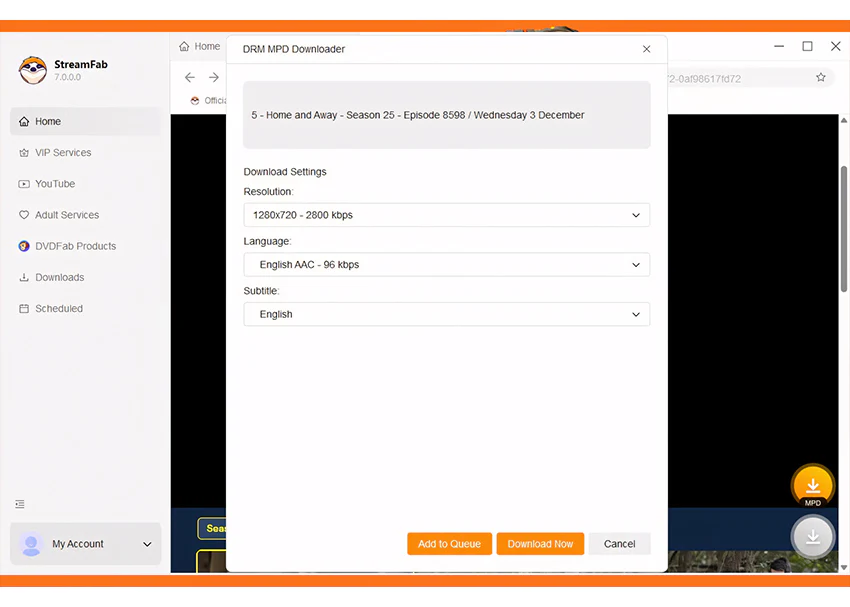850x607 pixels.
Task: Go back with the browser back arrow
Action: coord(190,78)
